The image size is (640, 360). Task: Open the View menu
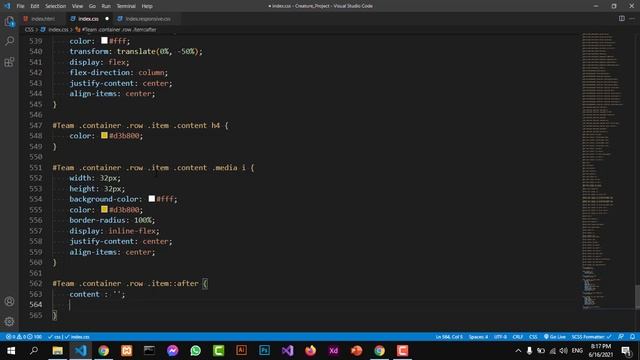pos(77,6)
